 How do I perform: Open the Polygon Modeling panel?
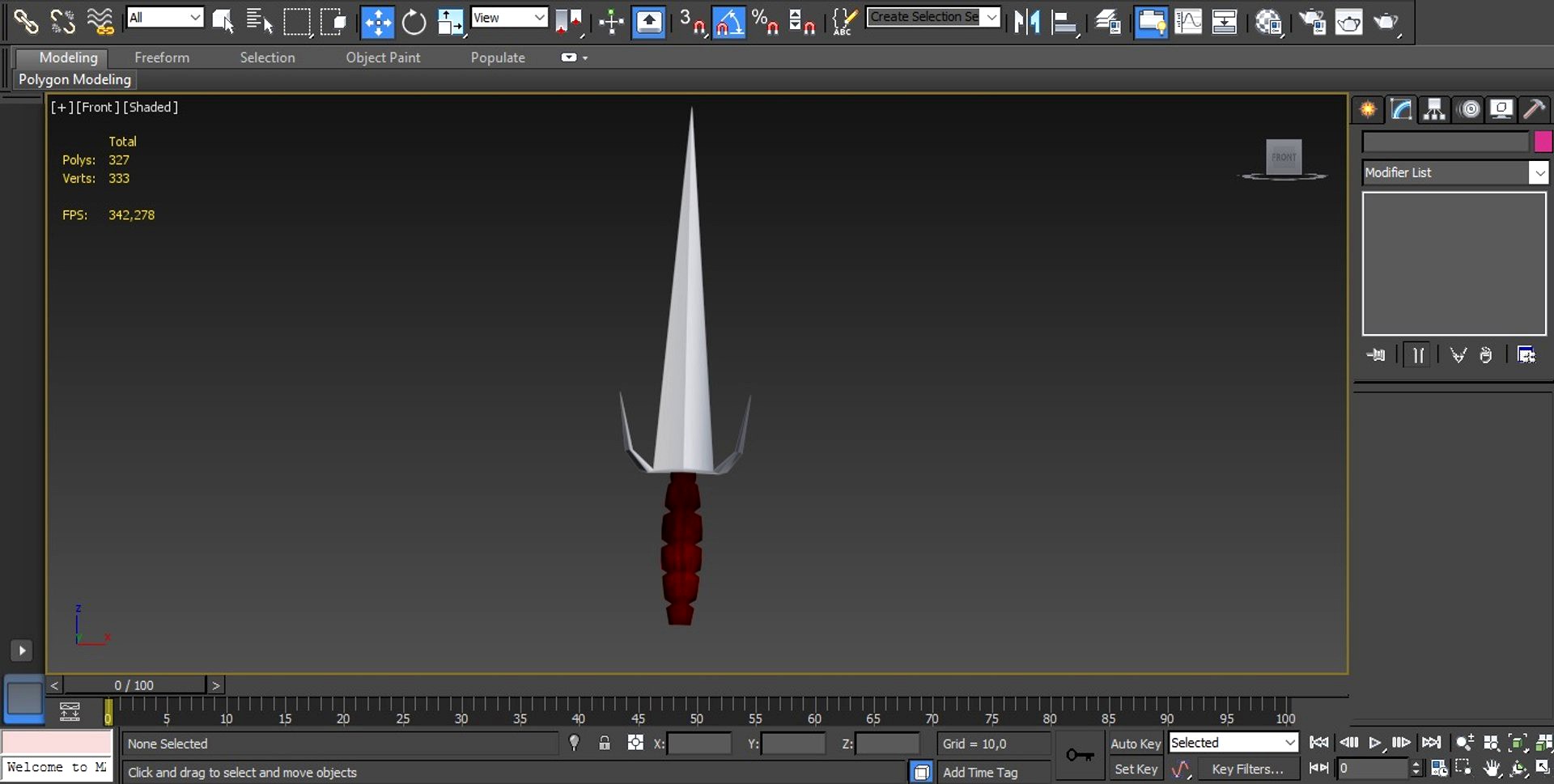[74, 79]
